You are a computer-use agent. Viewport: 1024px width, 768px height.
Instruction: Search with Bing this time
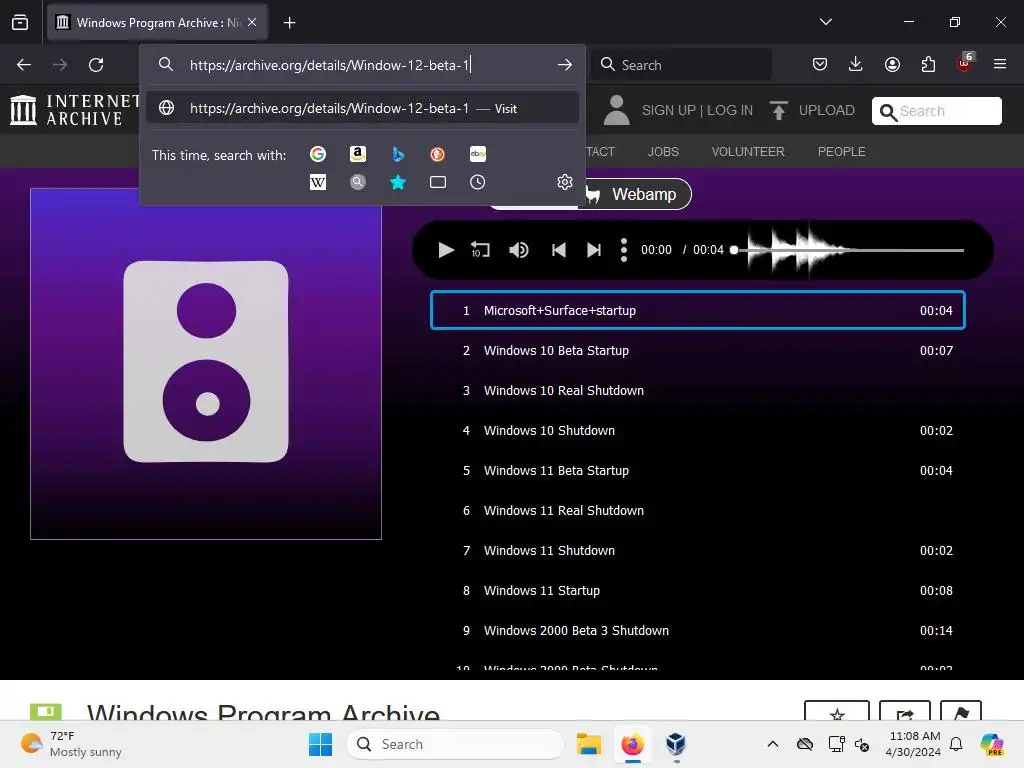398,154
